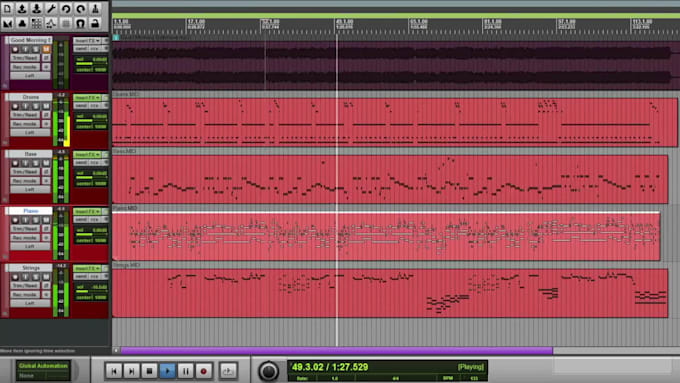Jump to project start with the transport button

[114, 371]
